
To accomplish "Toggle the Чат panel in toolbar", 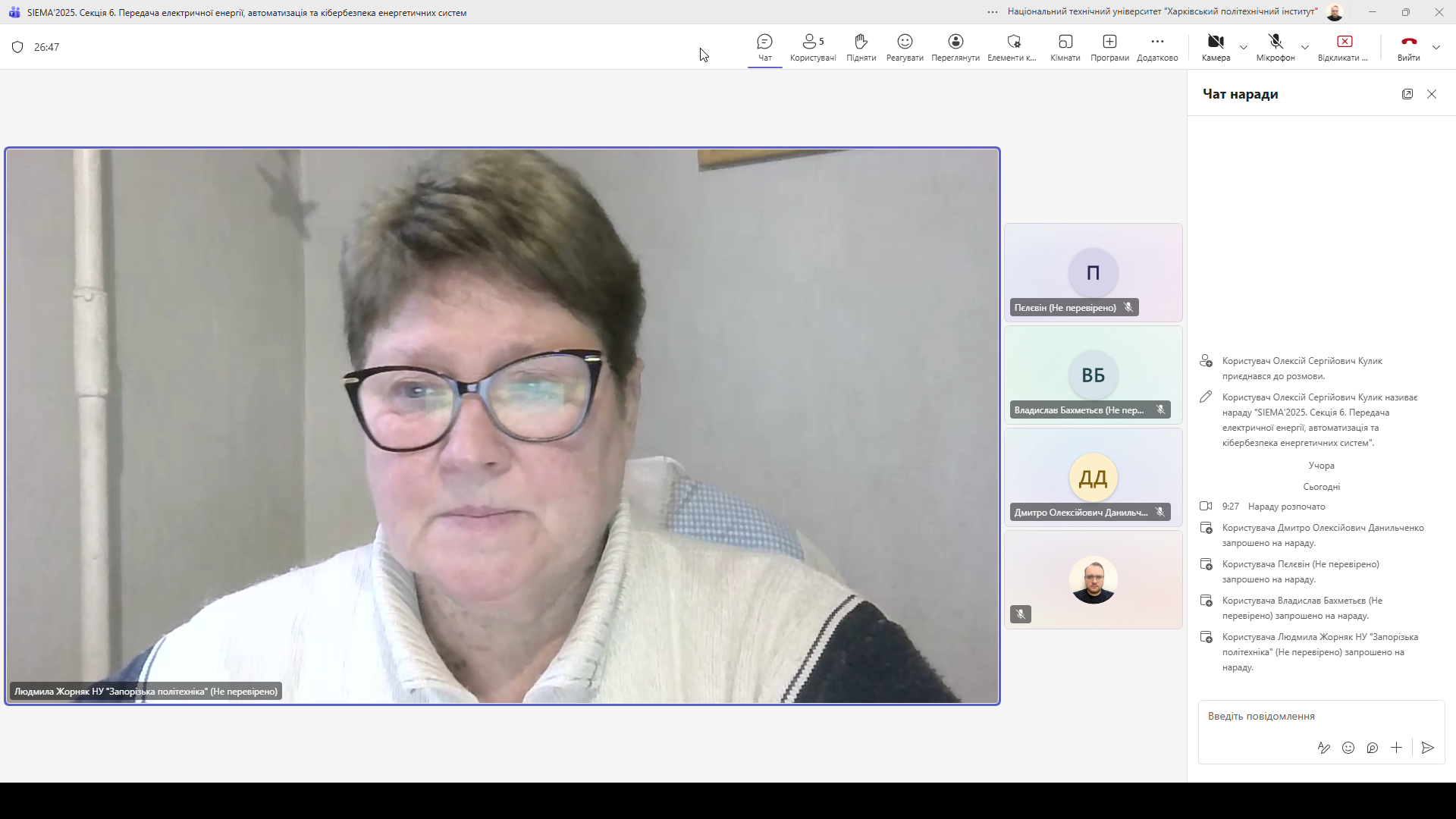I will point(764,47).
